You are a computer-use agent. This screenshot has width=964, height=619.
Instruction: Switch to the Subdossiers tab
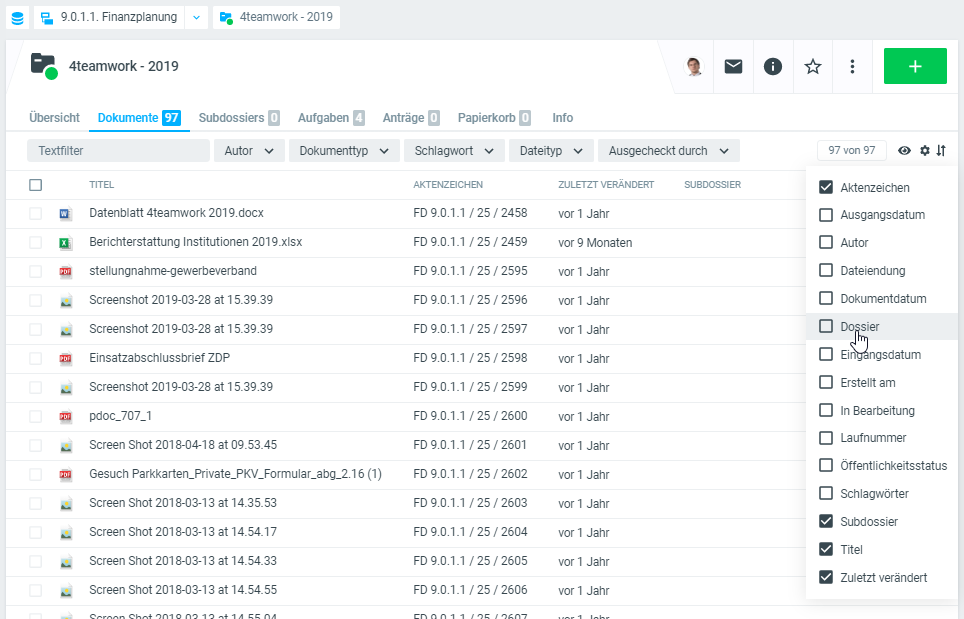(238, 118)
